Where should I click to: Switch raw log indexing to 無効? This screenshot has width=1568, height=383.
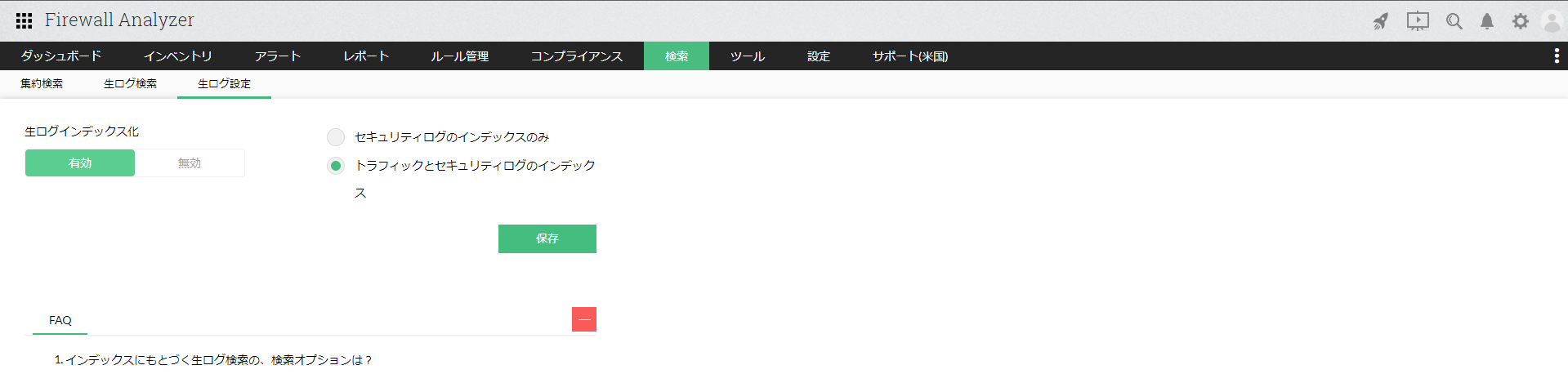coord(190,163)
